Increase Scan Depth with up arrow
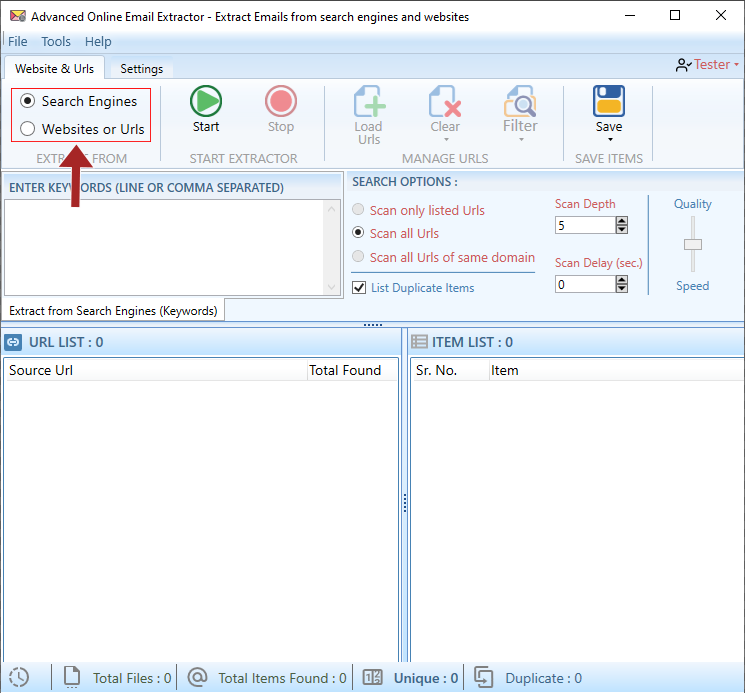 coord(621,221)
